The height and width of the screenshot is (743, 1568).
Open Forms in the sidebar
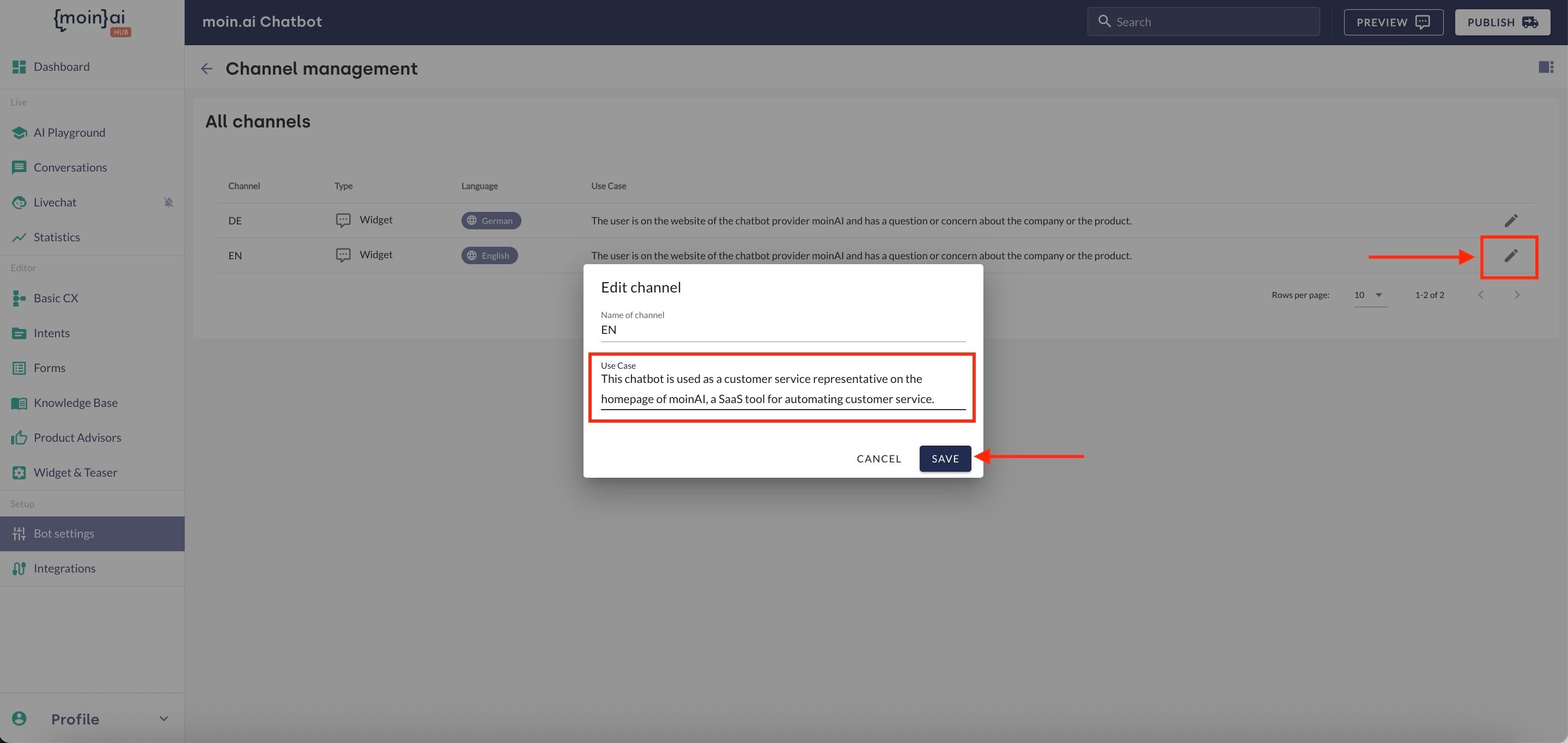point(92,368)
